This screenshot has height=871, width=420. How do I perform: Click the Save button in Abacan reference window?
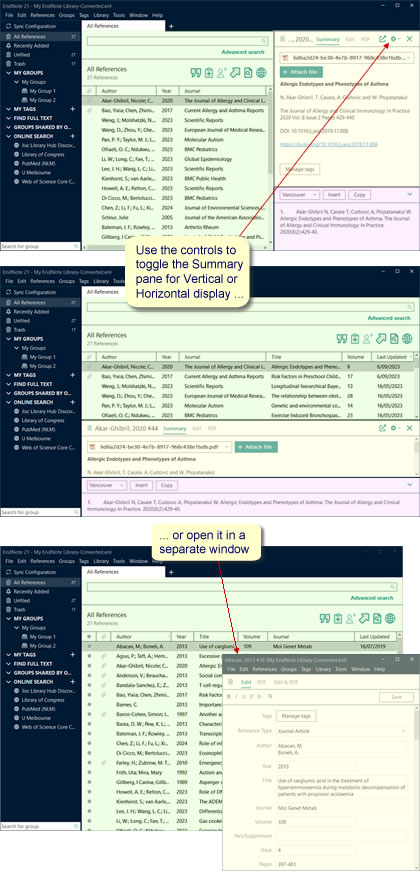[x=396, y=697]
